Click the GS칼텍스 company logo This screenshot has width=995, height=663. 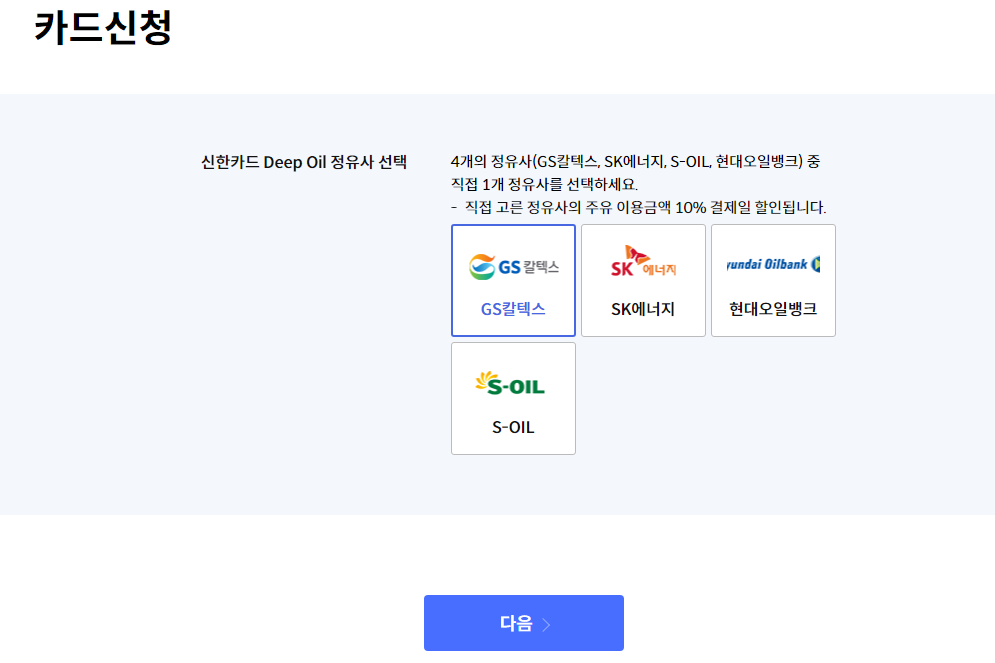point(513,266)
